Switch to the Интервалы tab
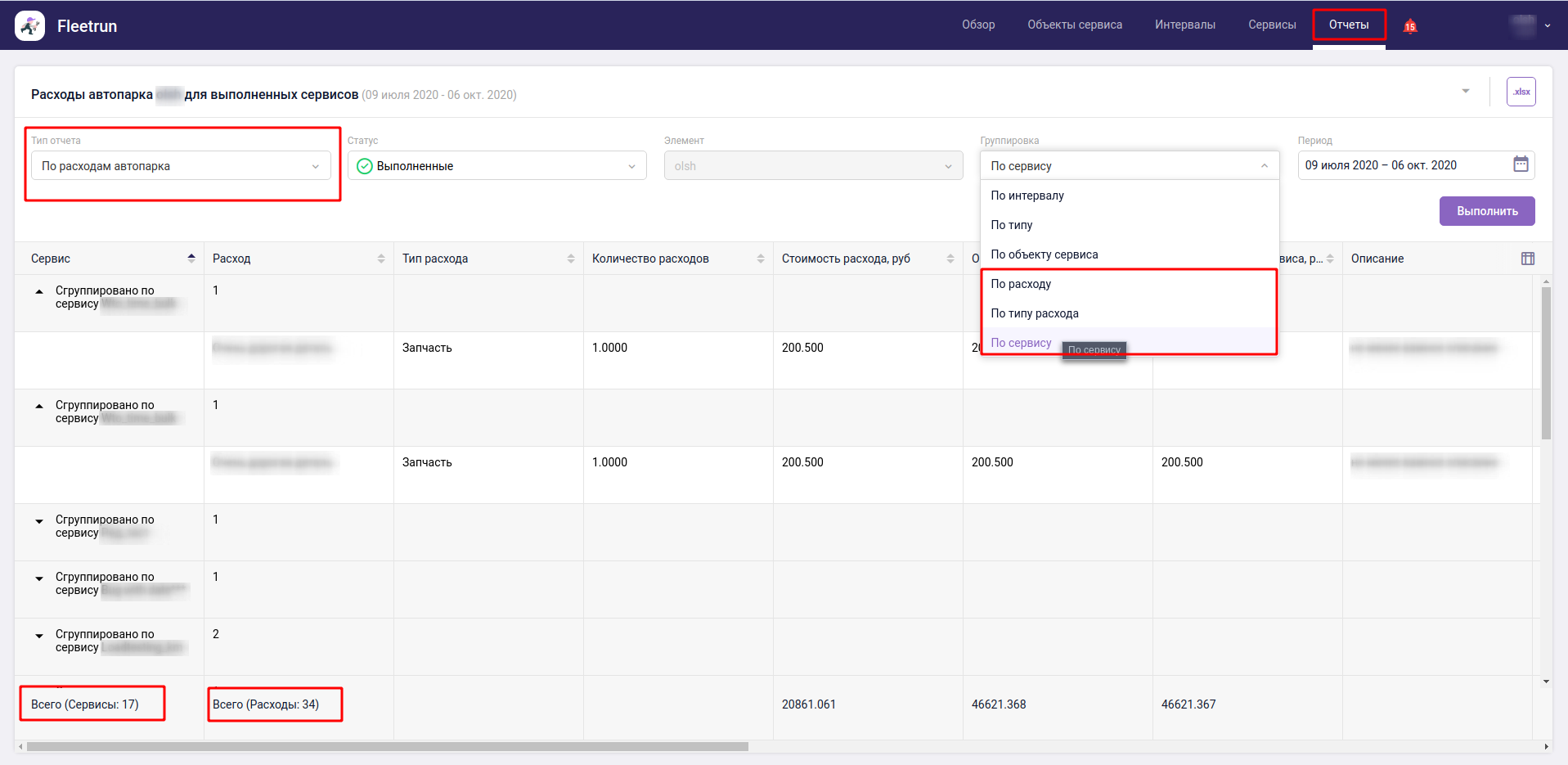Image resolution: width=1568 pixels, height=765 pixels. tap(1184, 25)
